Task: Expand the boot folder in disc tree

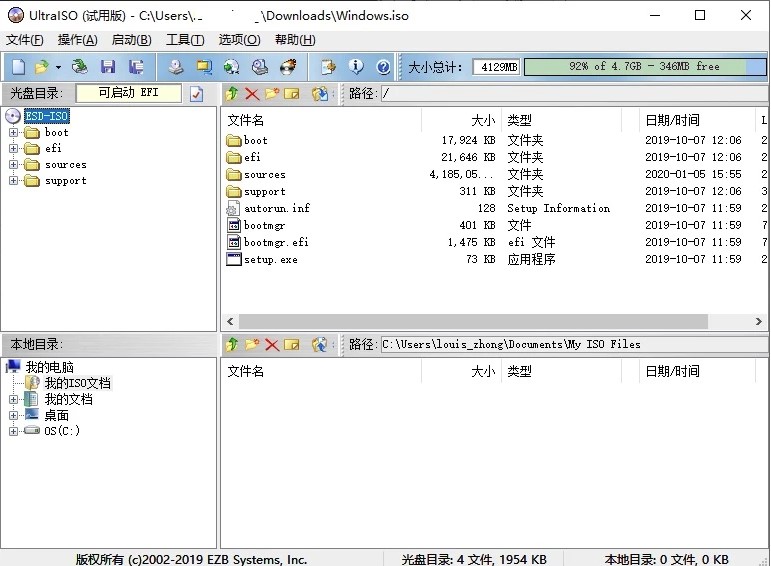Action: 13,132
